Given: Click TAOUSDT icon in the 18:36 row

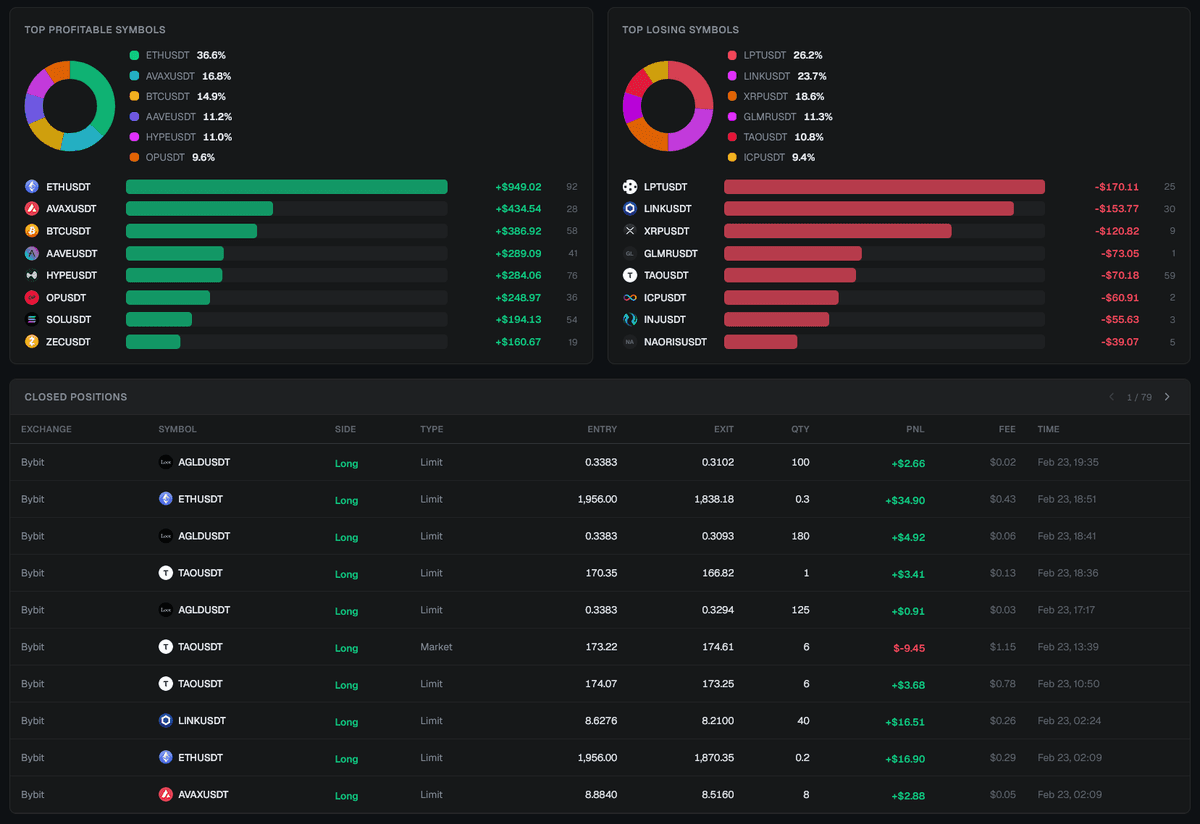Looking at the screenshot, I should (x=166, y=573).
